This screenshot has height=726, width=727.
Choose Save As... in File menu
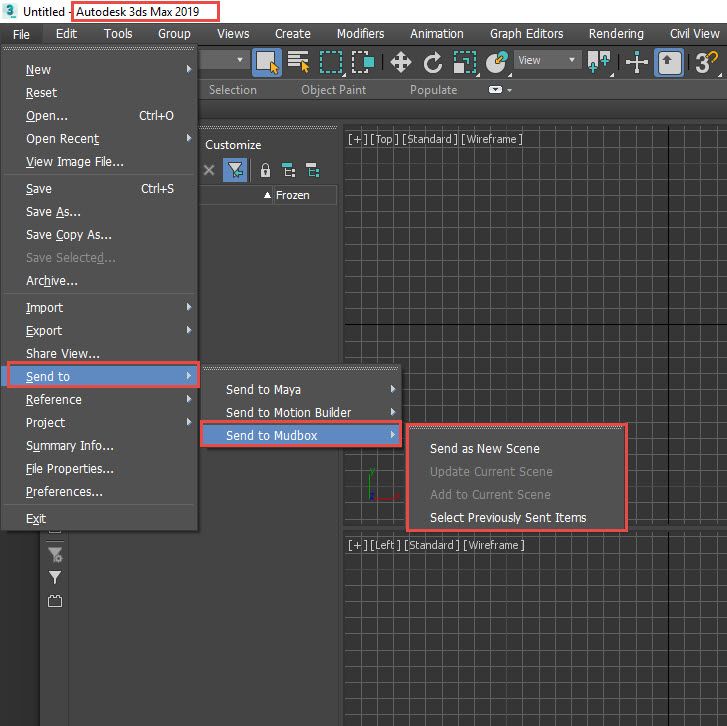(100, 212)
